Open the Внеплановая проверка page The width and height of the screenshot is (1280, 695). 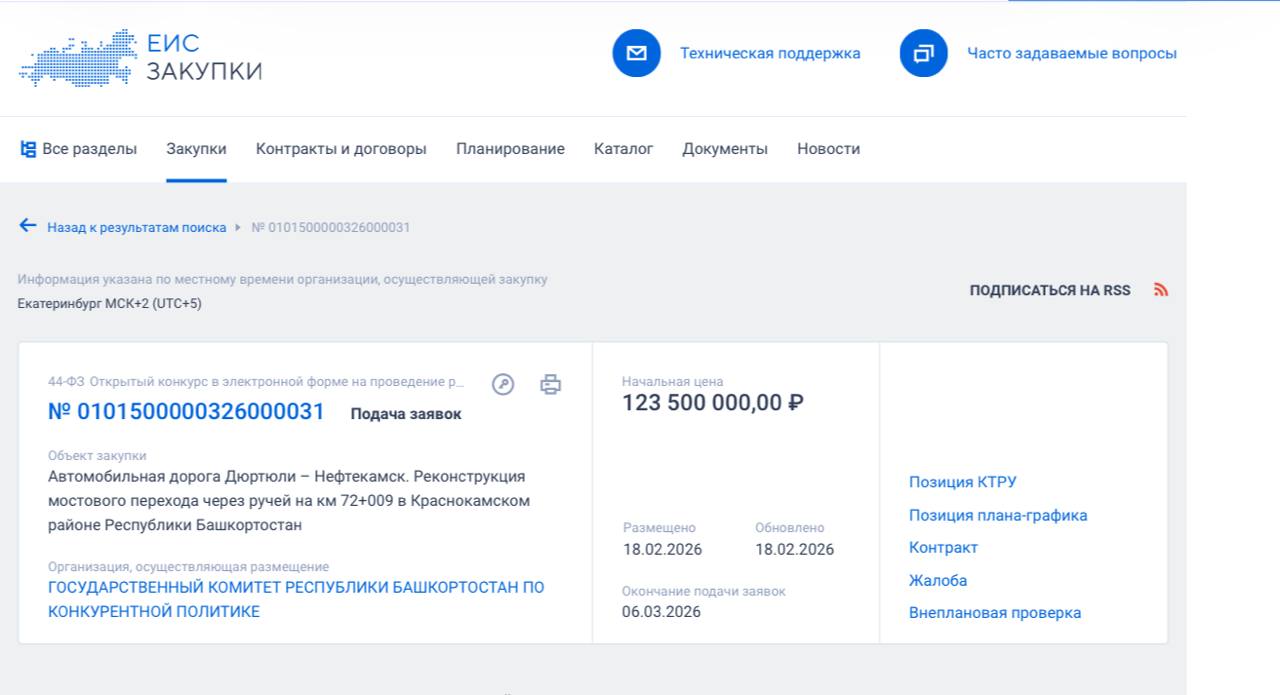coord(995,612)
